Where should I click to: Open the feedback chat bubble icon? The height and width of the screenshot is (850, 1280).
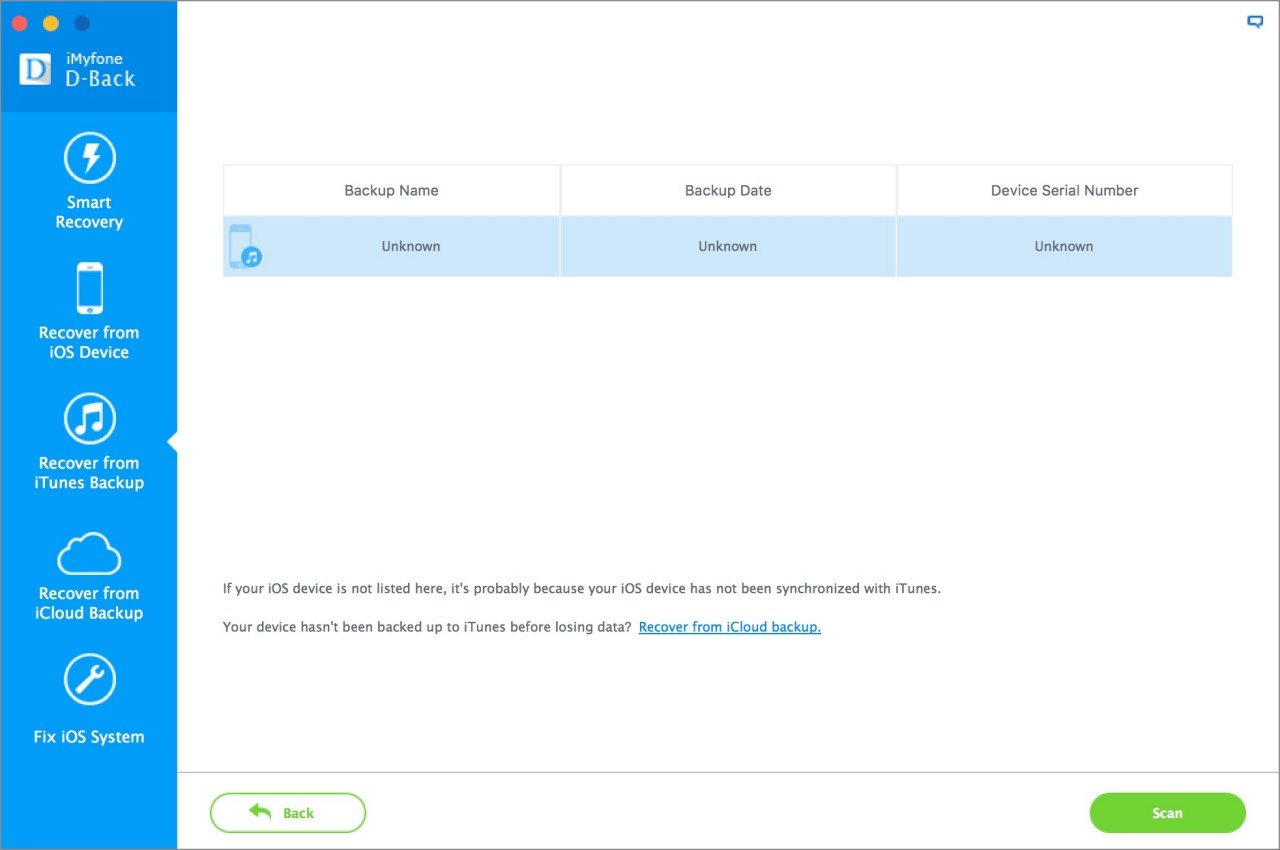(1255, 22)
